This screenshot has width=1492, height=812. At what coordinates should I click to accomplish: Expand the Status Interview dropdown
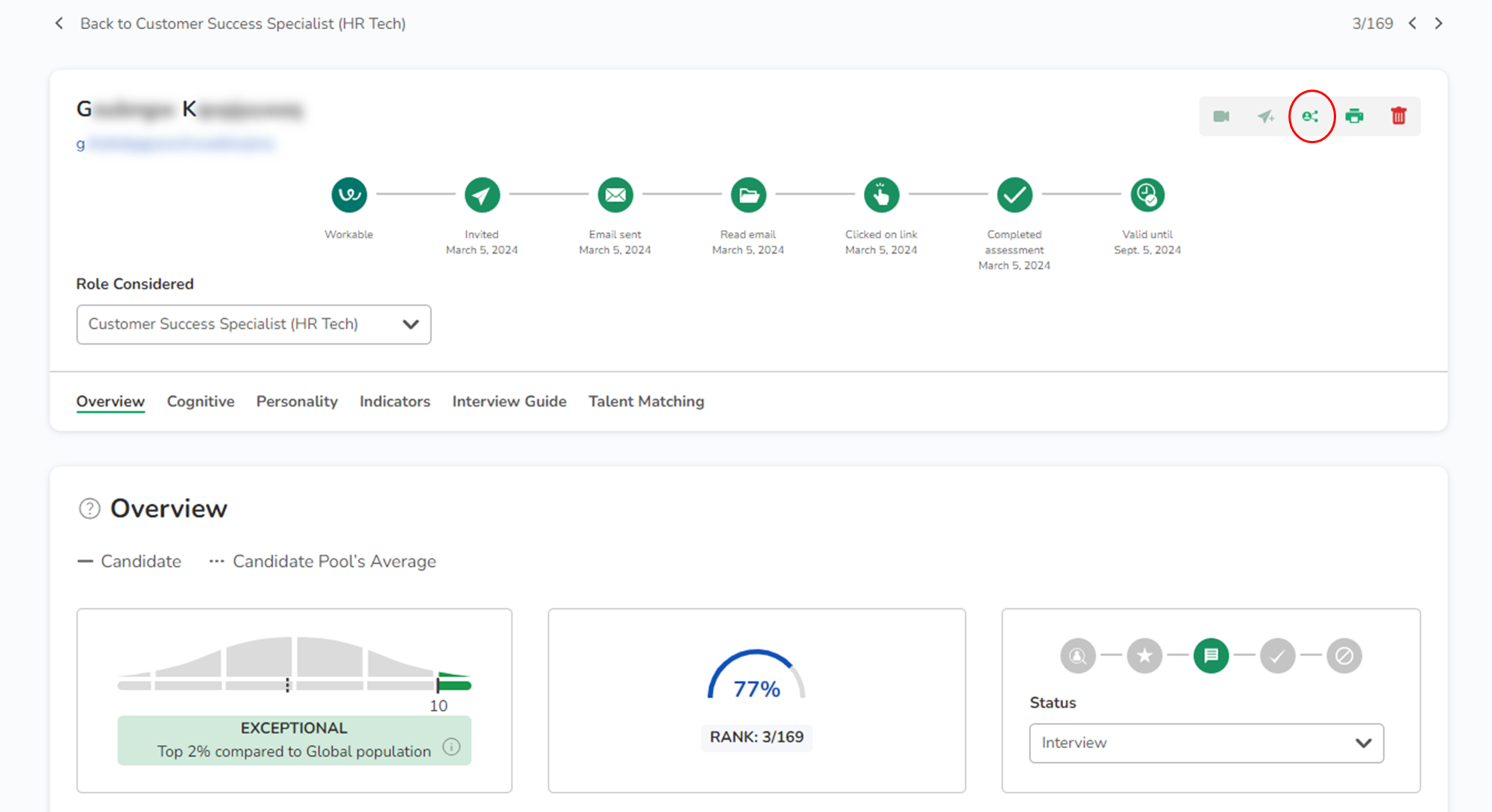coord(1206,743)
